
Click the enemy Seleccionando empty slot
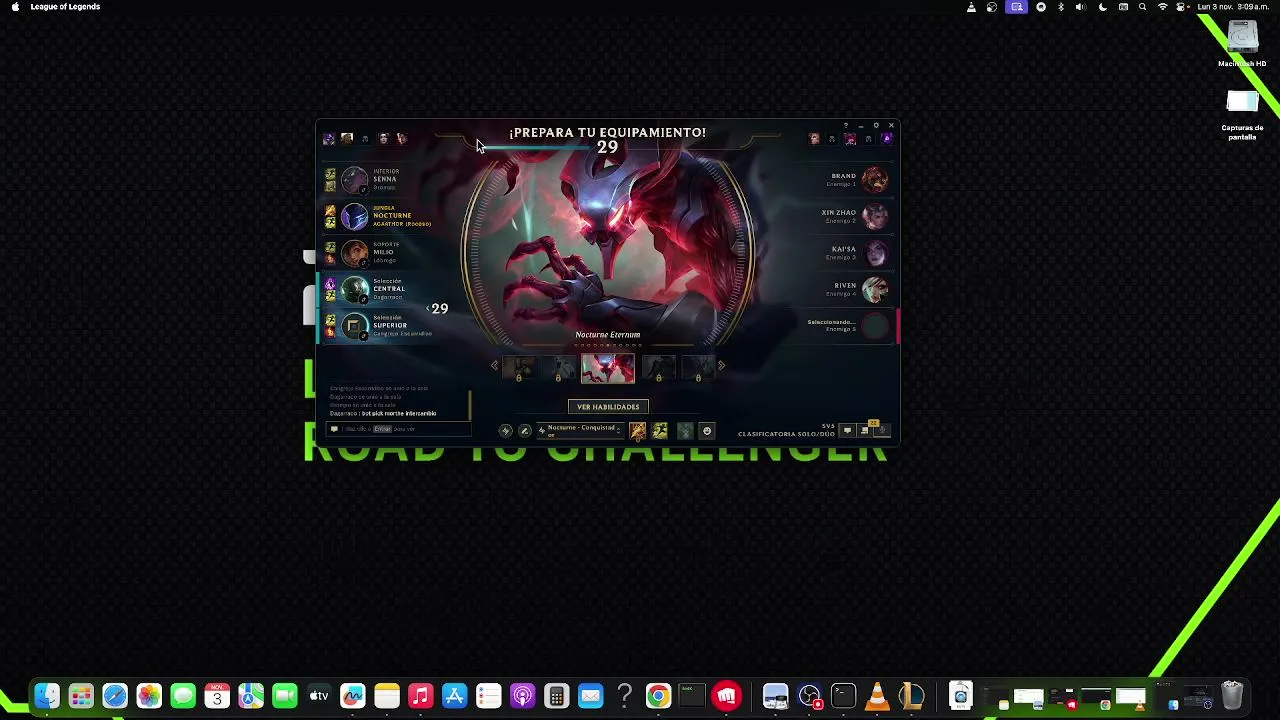click(875, 325)
